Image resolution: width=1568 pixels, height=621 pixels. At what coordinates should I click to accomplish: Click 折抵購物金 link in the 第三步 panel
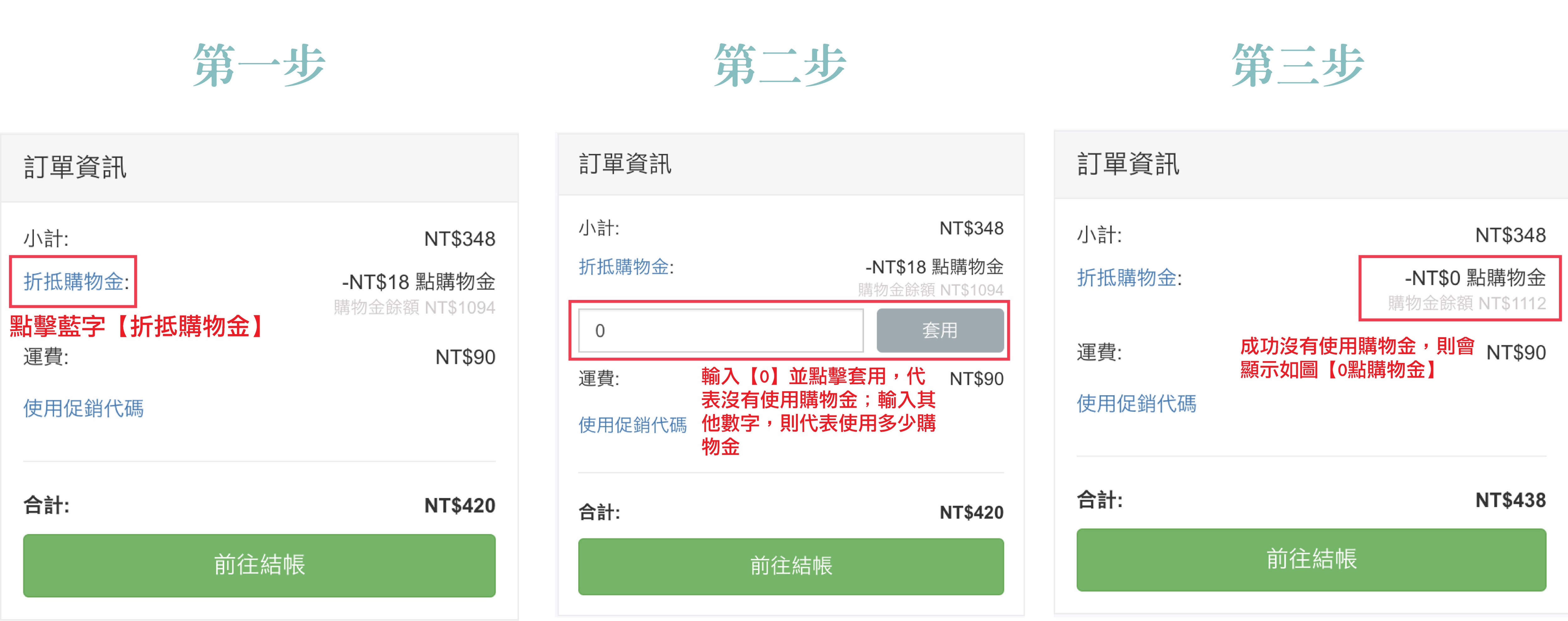pos(1127,278)
